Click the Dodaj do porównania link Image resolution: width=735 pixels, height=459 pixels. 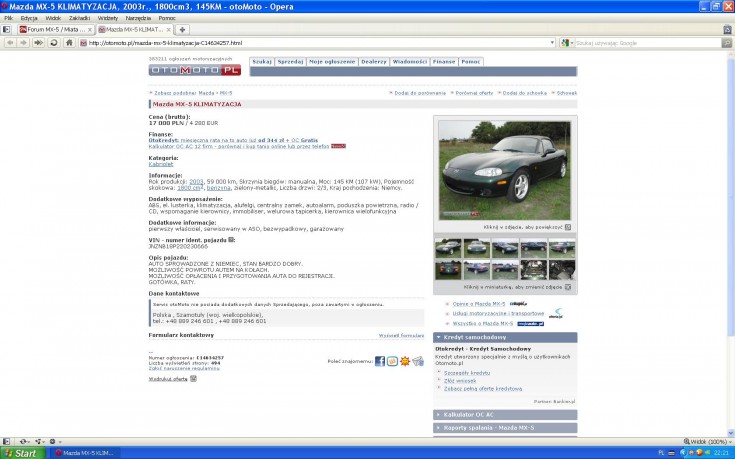pyautogui.click(x=420, y=93)
